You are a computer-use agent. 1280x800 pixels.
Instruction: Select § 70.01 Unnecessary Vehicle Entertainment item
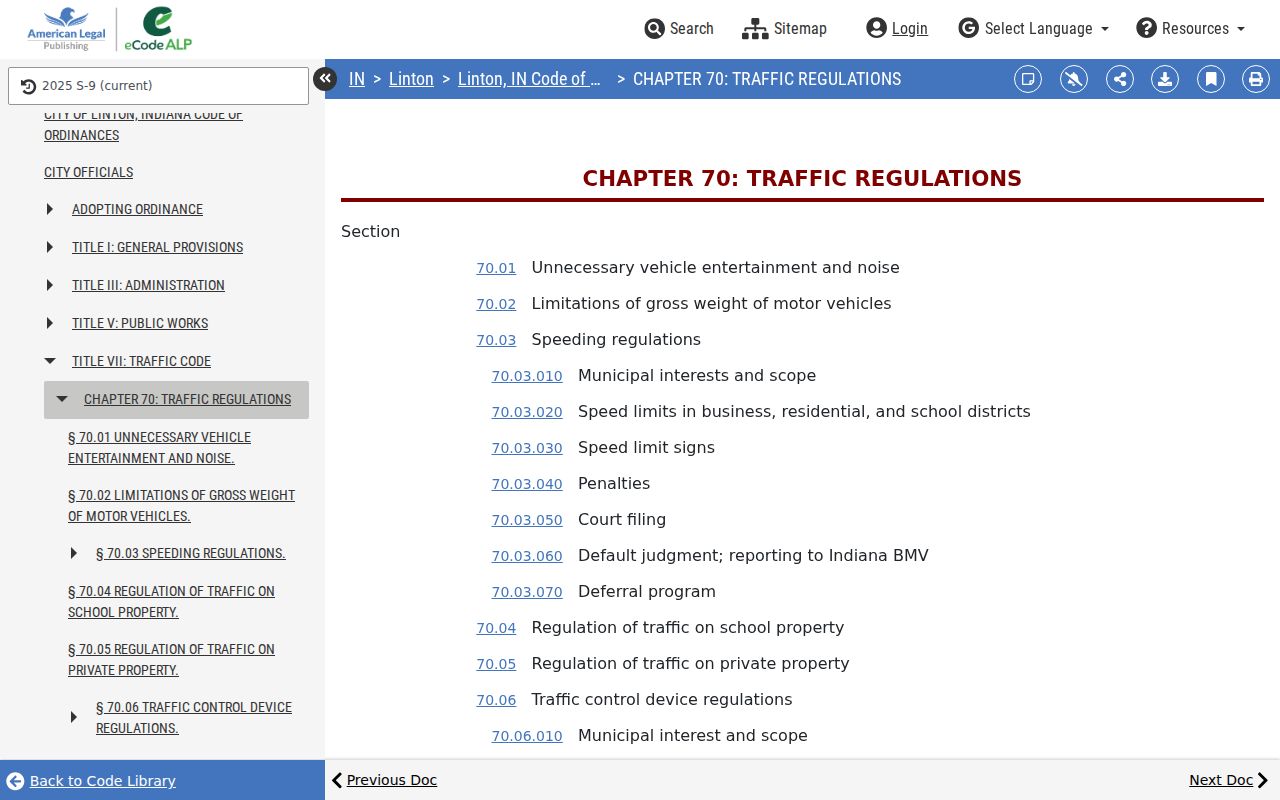coord(159,448)
